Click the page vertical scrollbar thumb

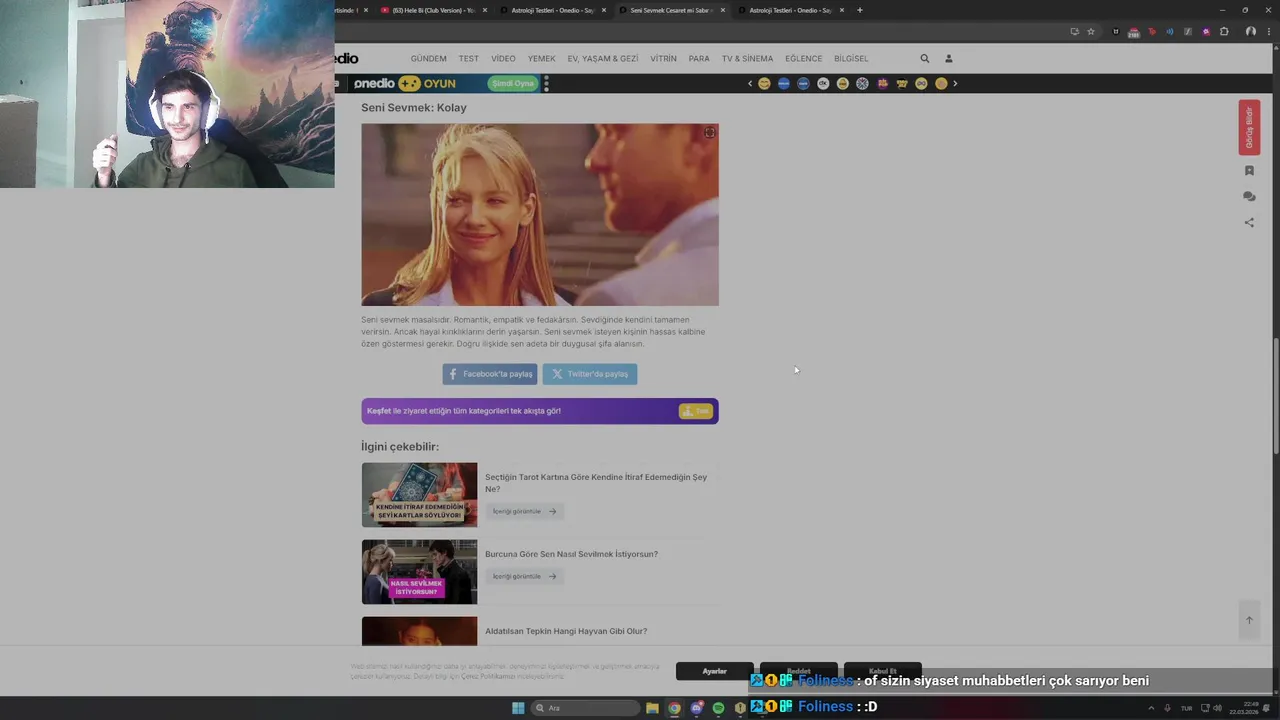tap(1275, 398)
